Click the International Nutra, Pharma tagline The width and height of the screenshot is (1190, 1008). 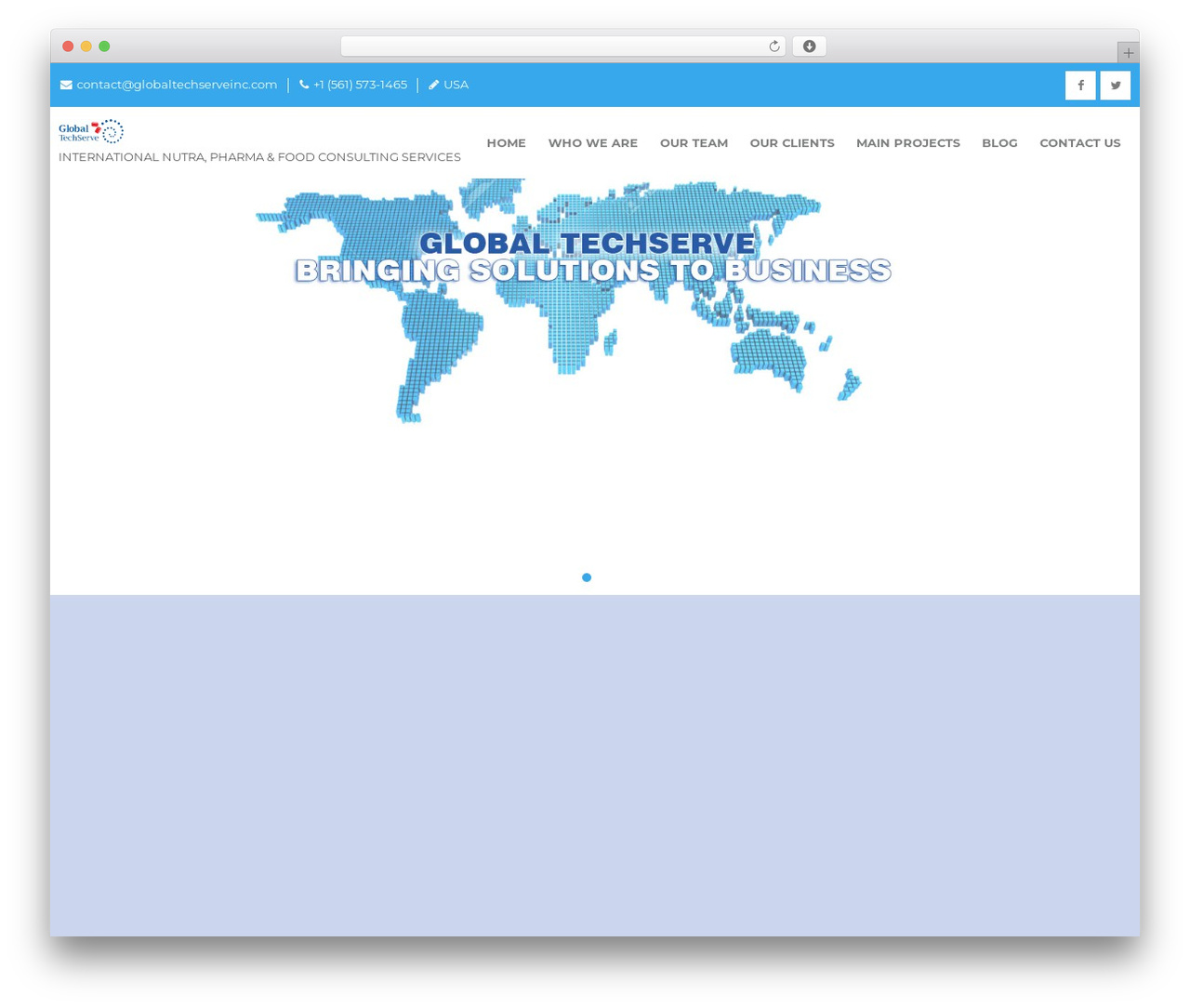tap(259, 157)
